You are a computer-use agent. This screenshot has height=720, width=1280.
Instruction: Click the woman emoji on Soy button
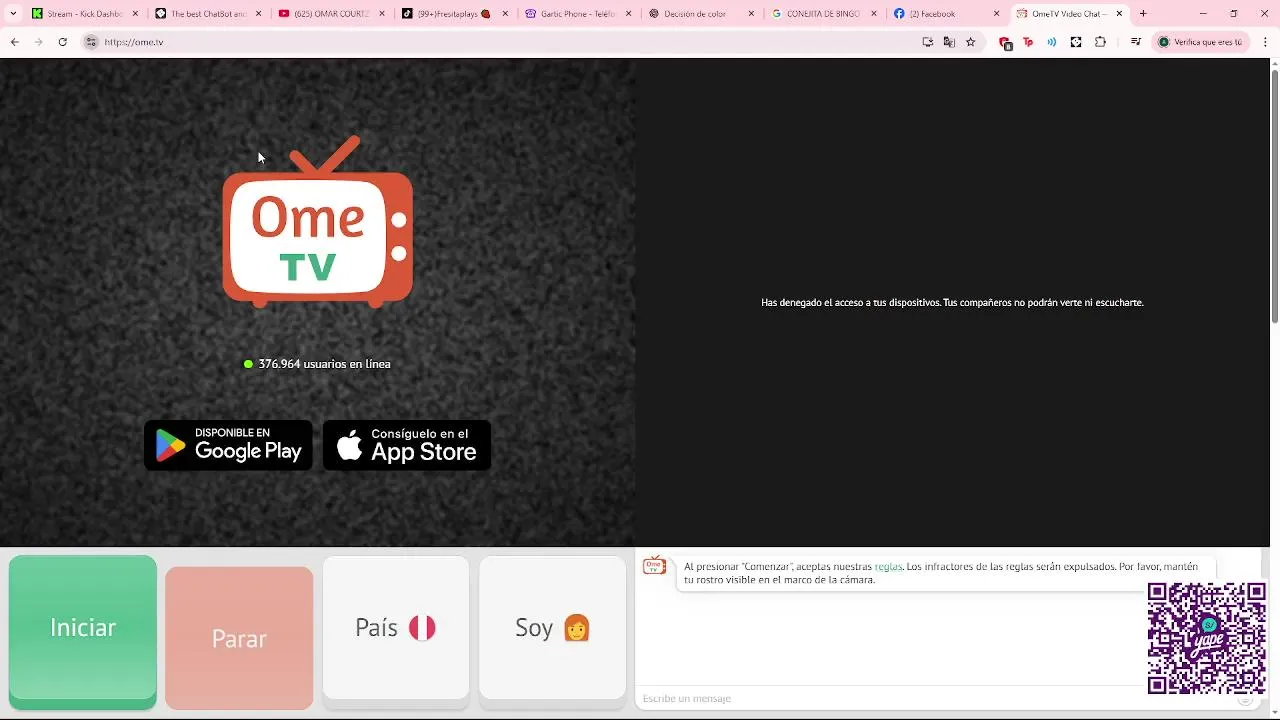click(577, 627)
